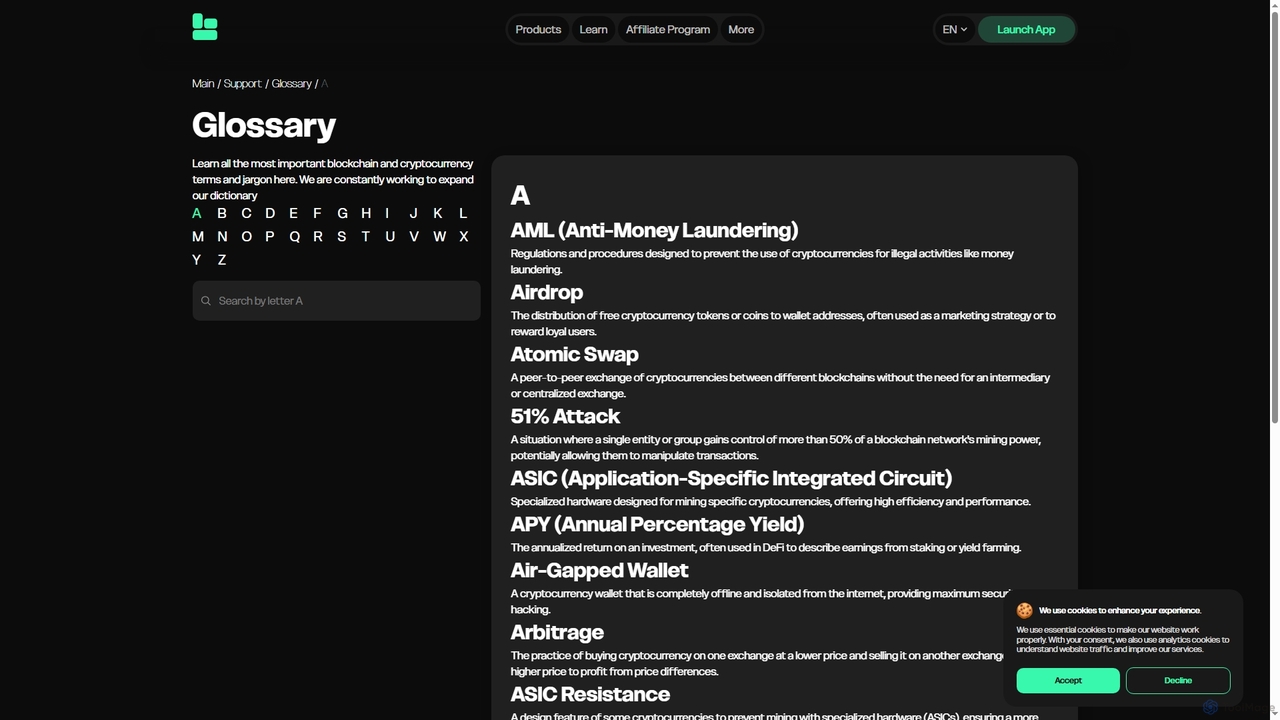Select letter L in alphabet index

click(x=463, y=213)
